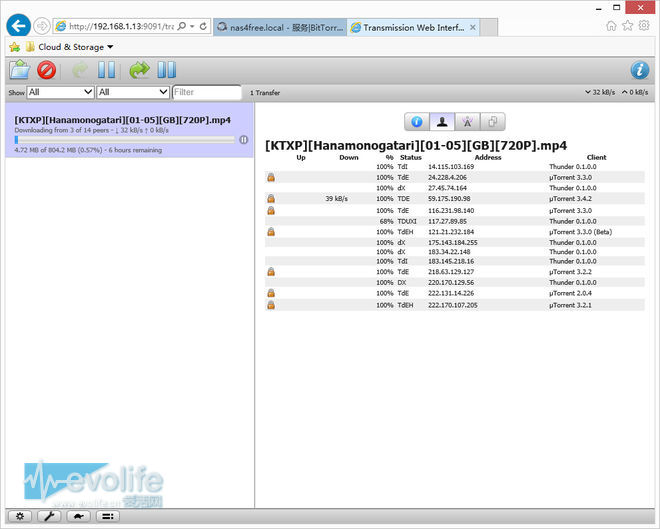Open the settings gear menu at bottom
This screenshot has width=660, height=529.
(20, 516)
